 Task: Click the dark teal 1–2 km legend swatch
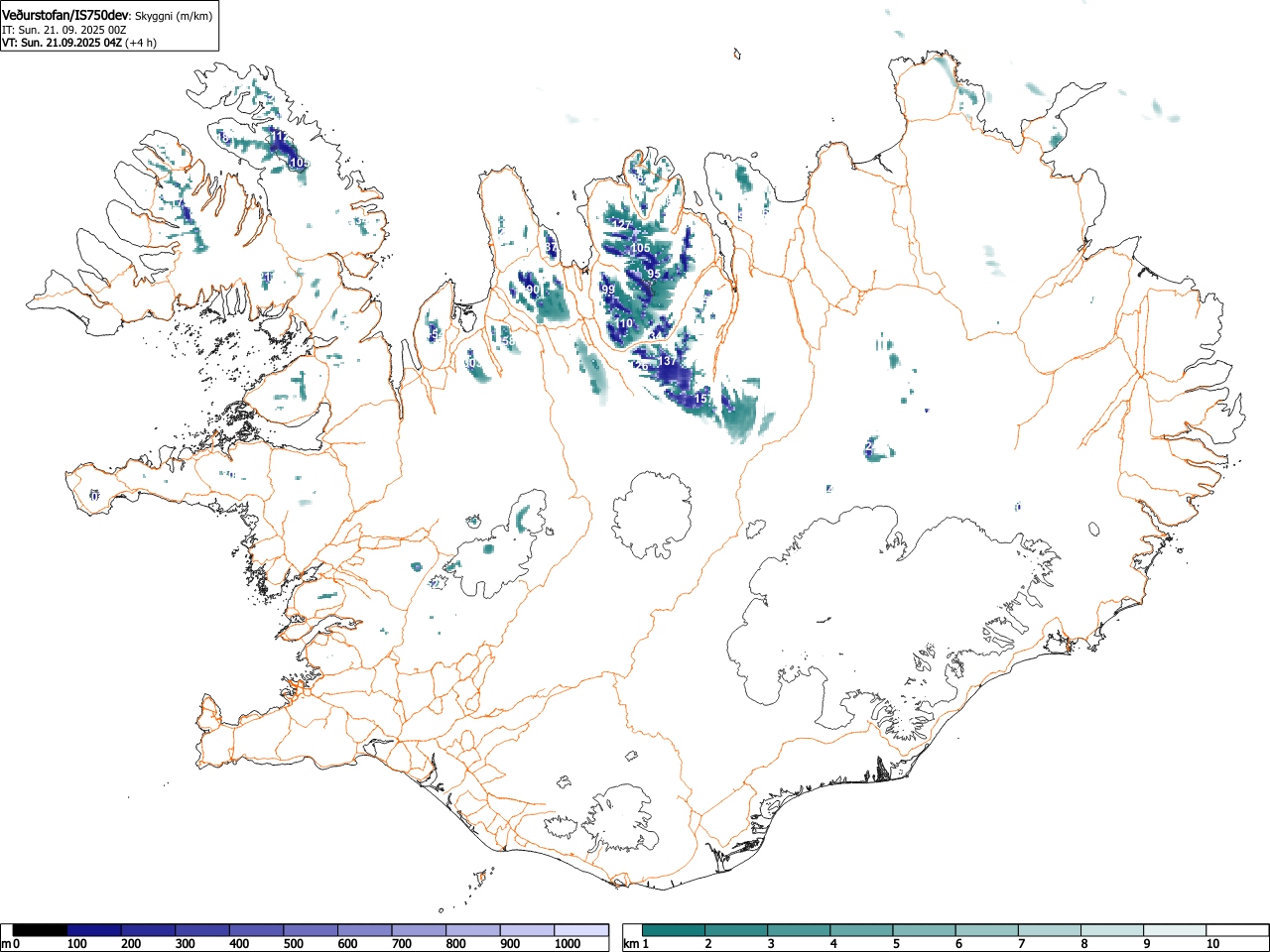pyautogui.click(x=675, y=930)
